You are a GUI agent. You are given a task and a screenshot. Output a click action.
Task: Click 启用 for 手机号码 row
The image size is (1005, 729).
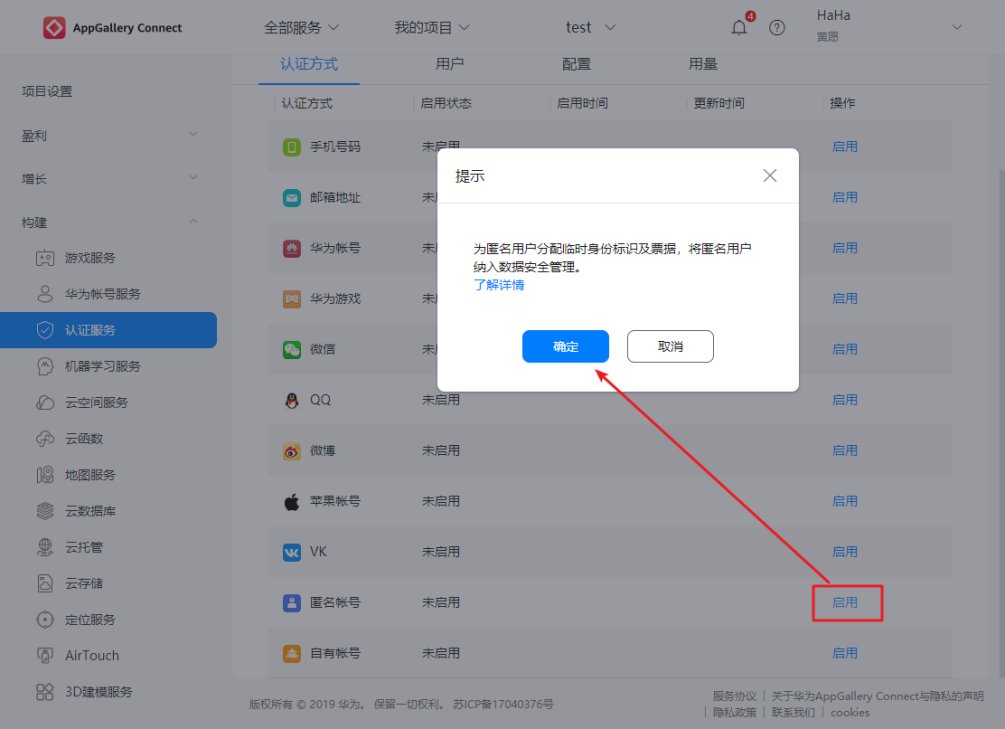(x=844, y=147)
